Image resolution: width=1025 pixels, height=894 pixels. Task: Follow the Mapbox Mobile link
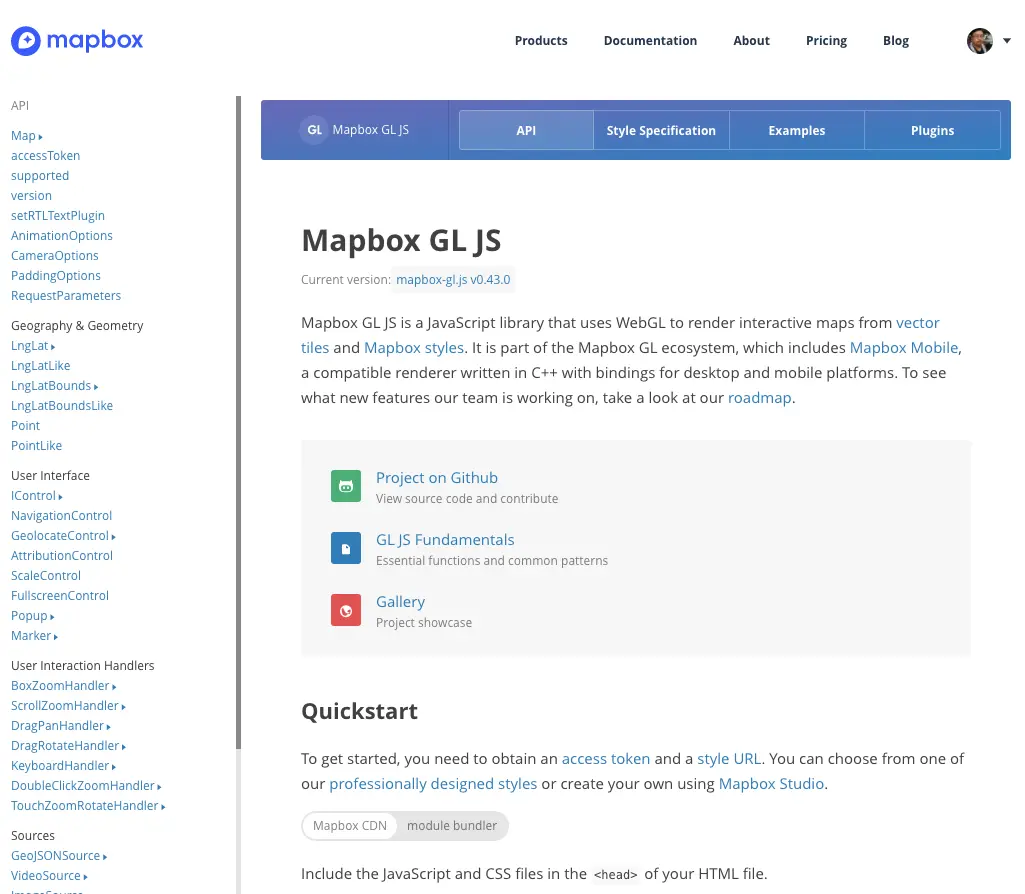coord(903,348)
